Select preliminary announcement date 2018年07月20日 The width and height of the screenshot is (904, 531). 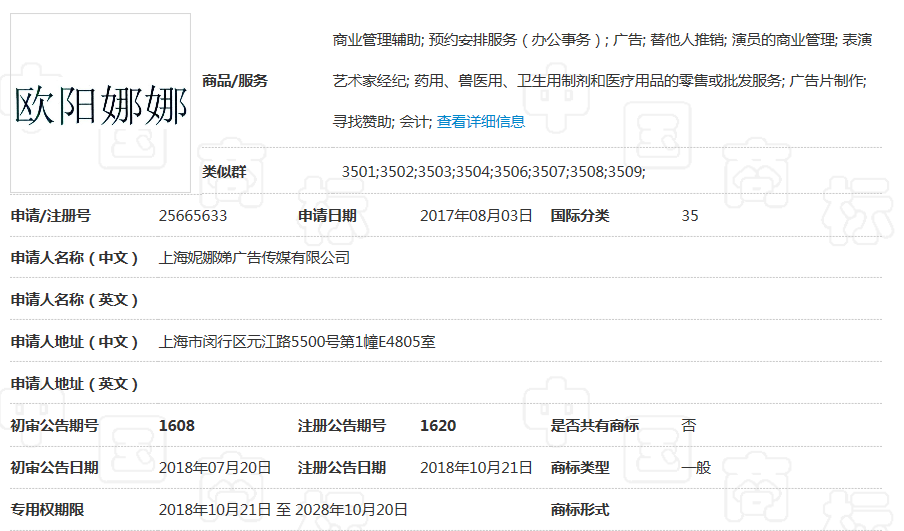tap(215, 468)
